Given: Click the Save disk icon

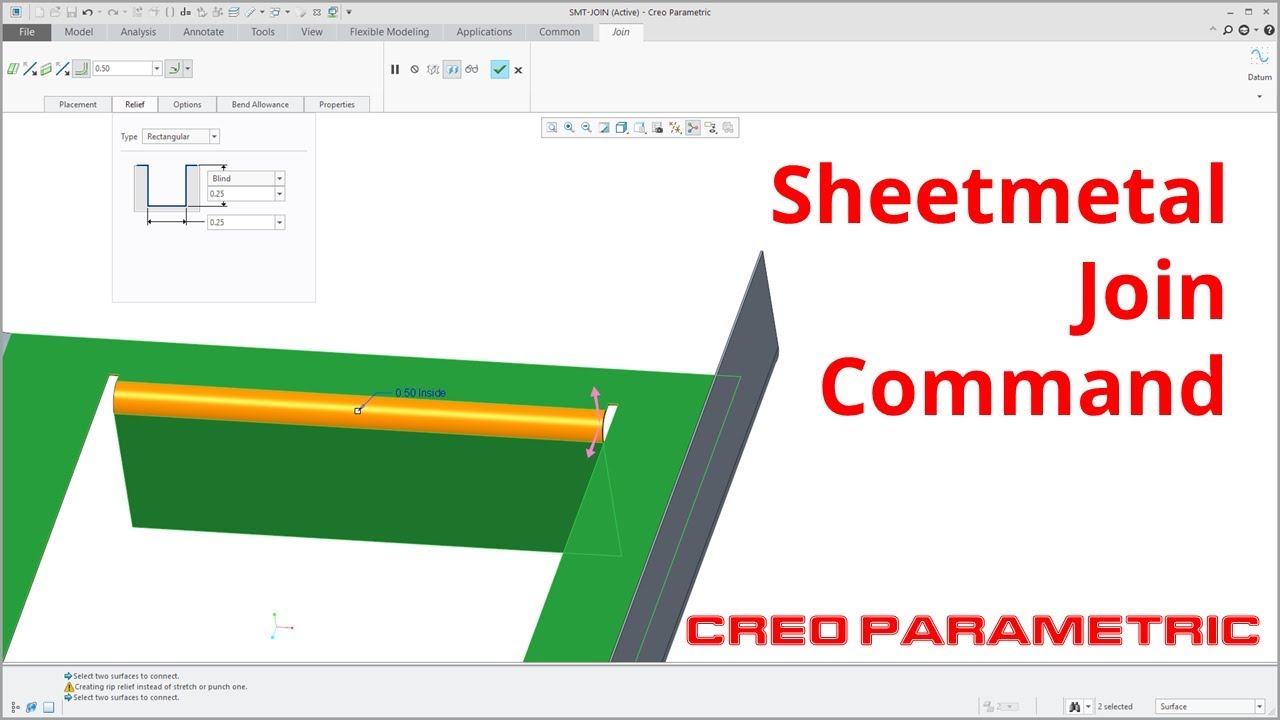Looking at the screenshot, I should 71,12.
